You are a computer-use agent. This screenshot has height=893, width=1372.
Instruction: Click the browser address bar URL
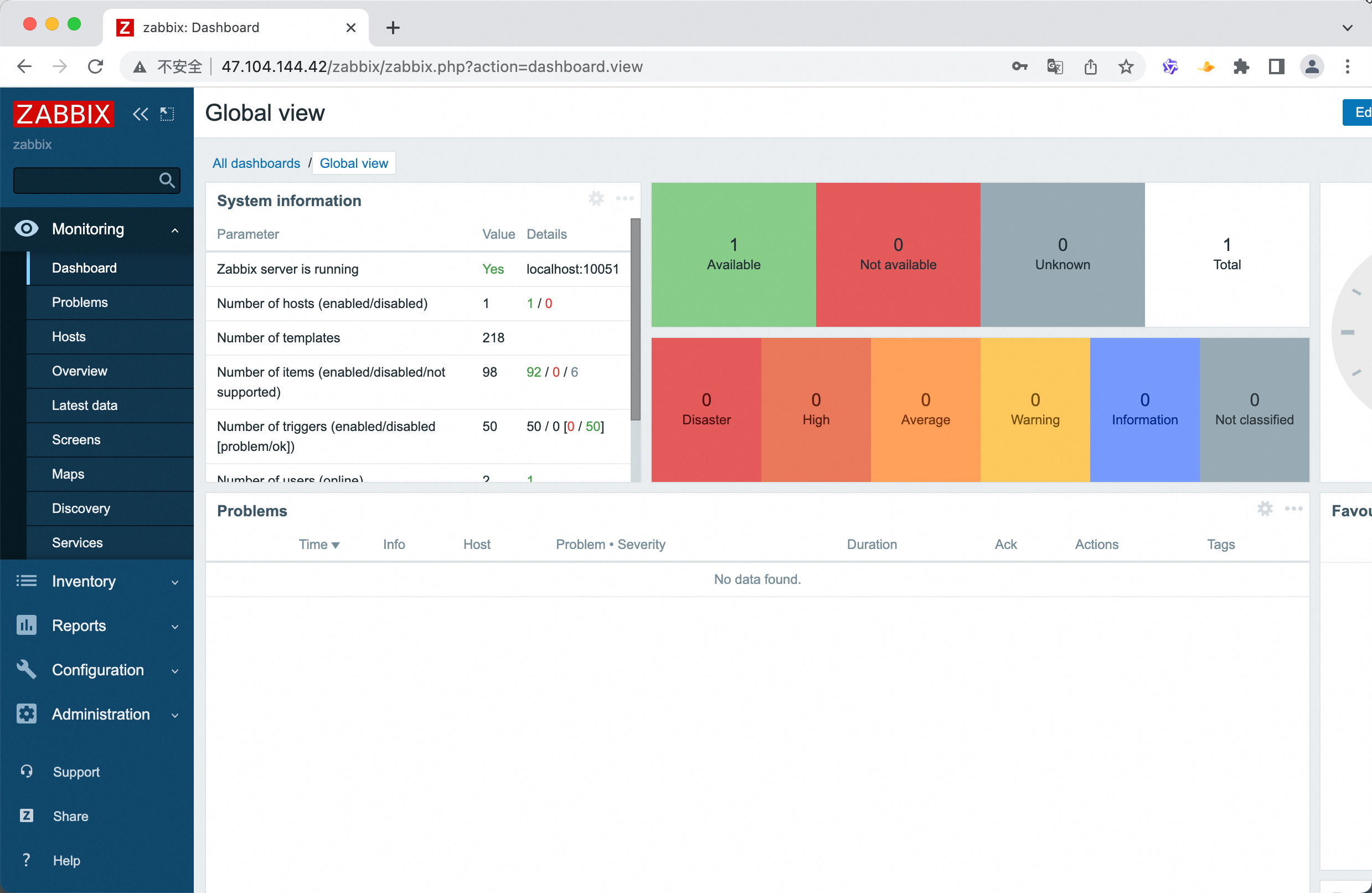(x=432, y=66)
